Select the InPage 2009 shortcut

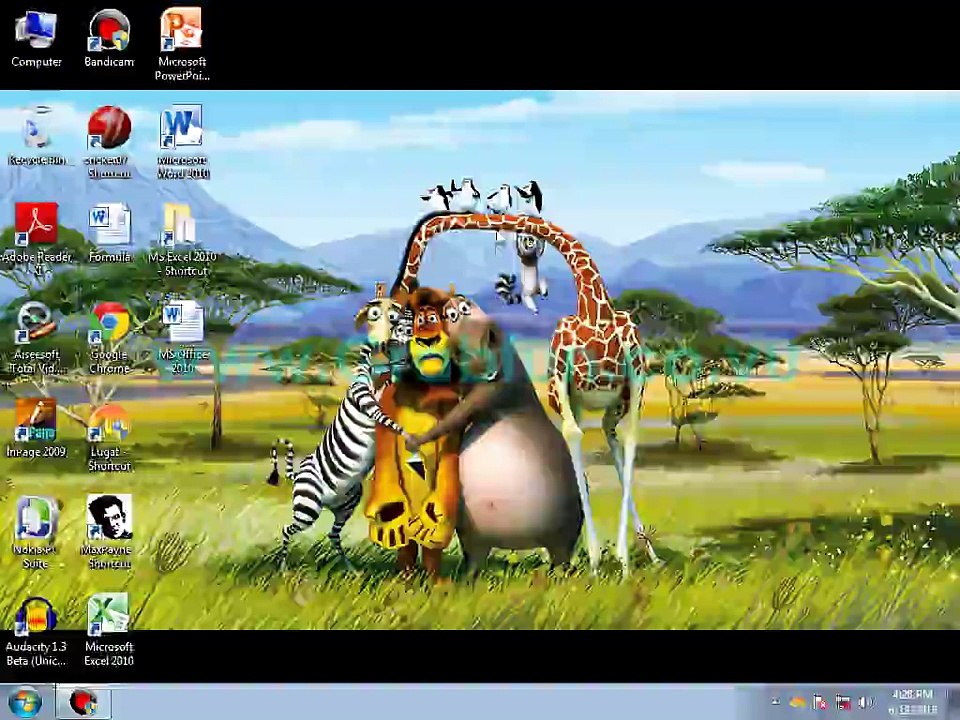[x=36, y=428]
